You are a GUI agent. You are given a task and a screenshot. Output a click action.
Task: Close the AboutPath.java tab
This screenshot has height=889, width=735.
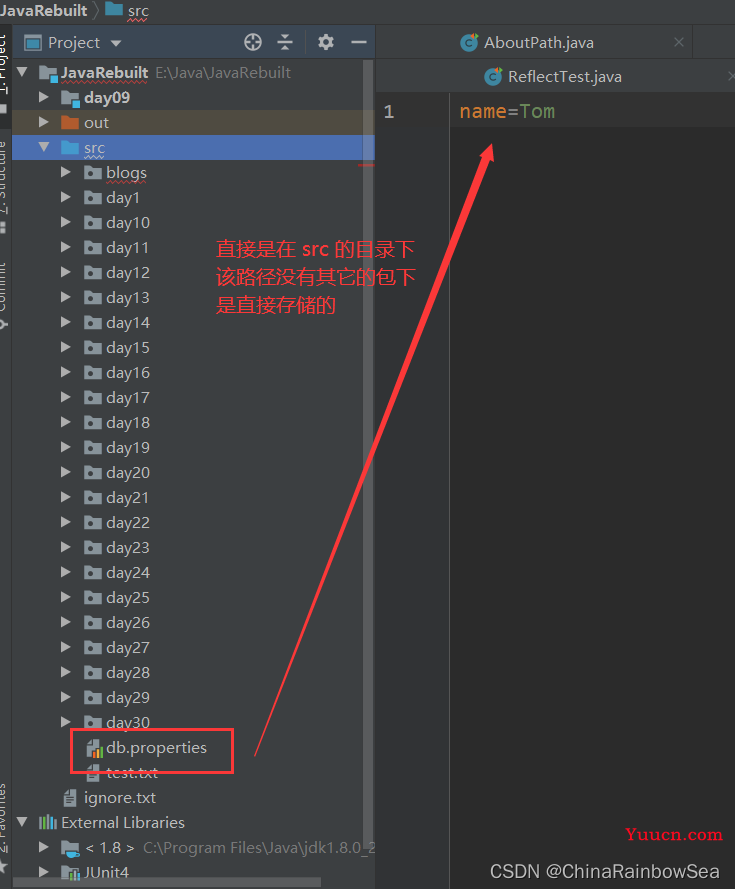coord(679,42)
